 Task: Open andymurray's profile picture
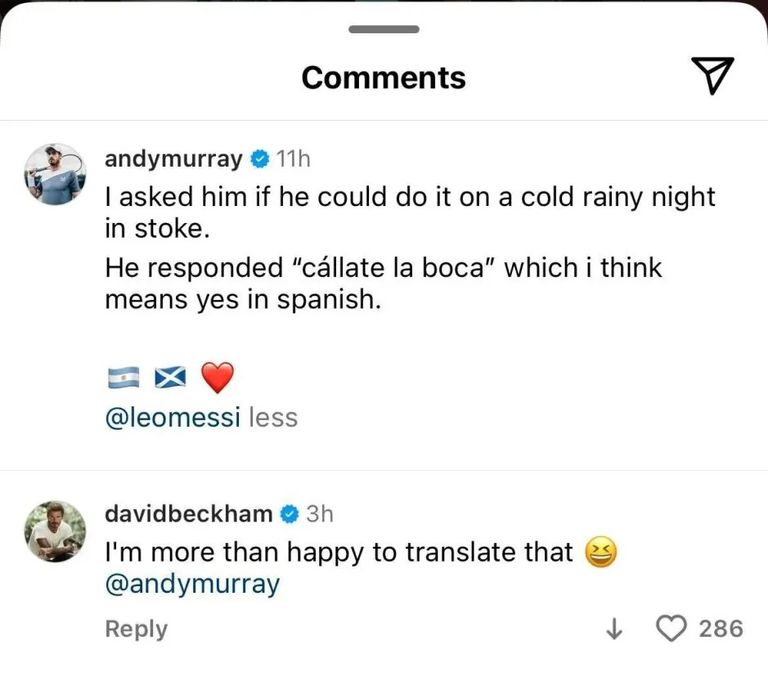[54, 173]
